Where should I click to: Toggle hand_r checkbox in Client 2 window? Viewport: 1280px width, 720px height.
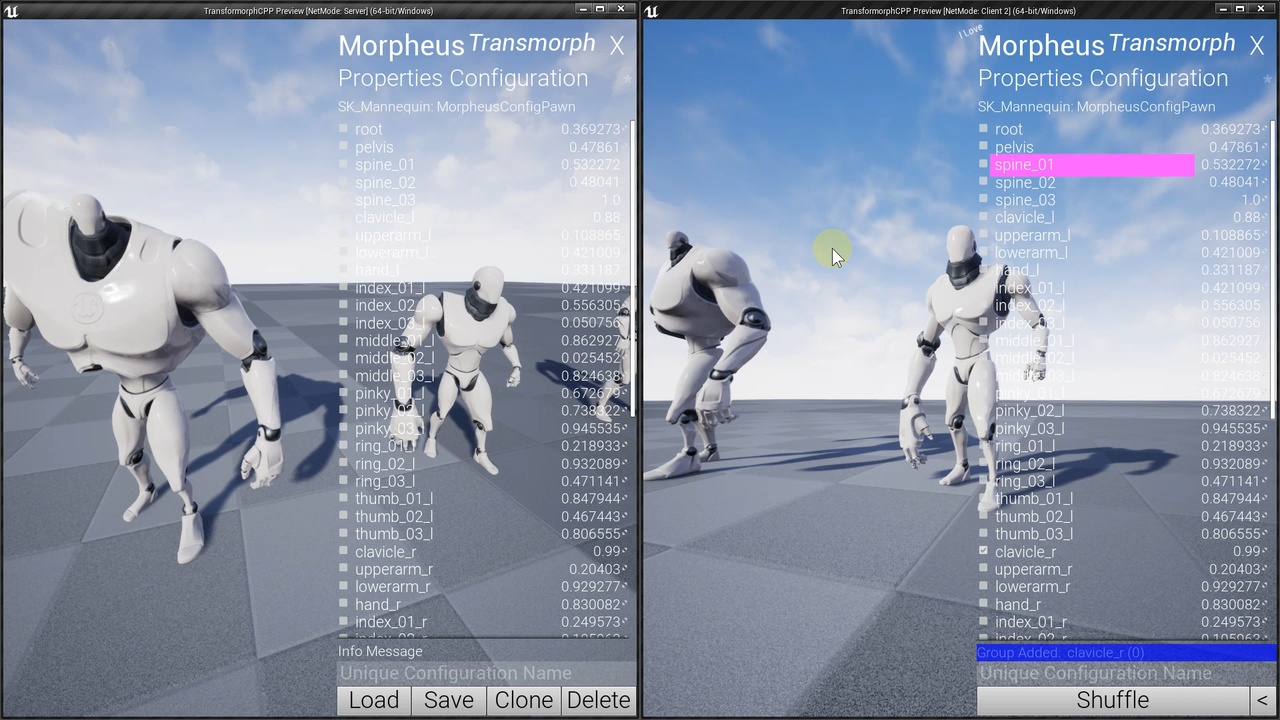point(983,605)
